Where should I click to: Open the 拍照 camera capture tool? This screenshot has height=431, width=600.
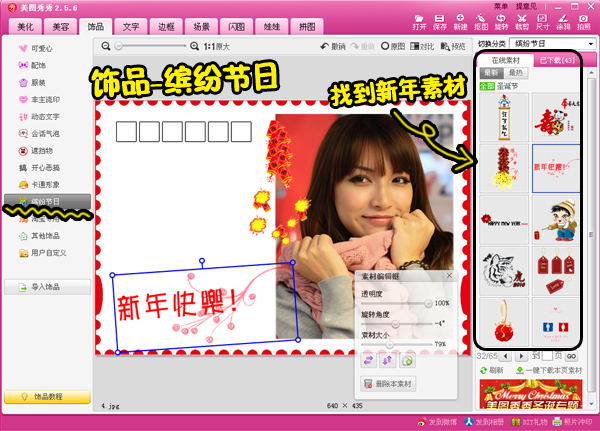(x=584, y=22)
